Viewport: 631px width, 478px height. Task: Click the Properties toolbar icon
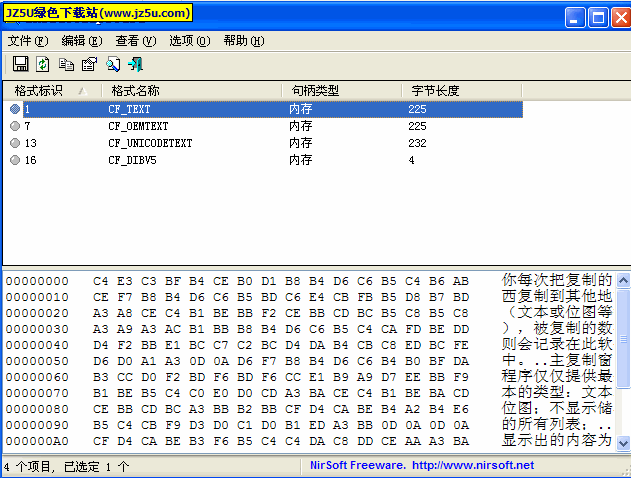pos(89,64)
